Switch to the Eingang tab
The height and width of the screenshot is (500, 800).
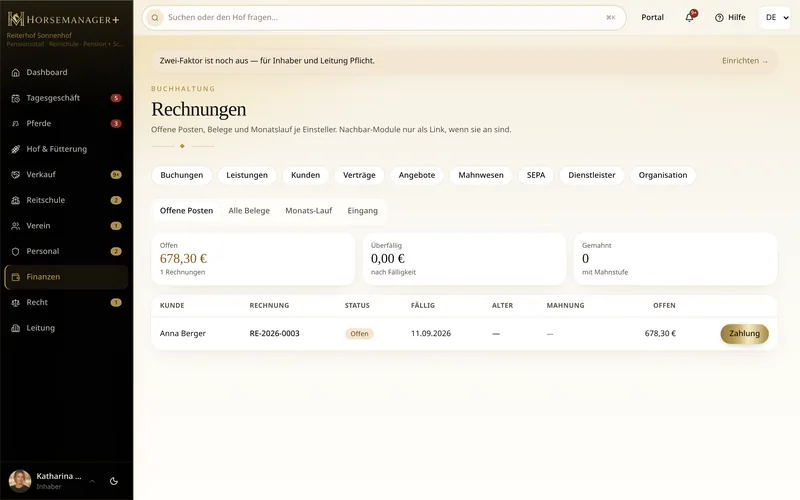(363, 211)
